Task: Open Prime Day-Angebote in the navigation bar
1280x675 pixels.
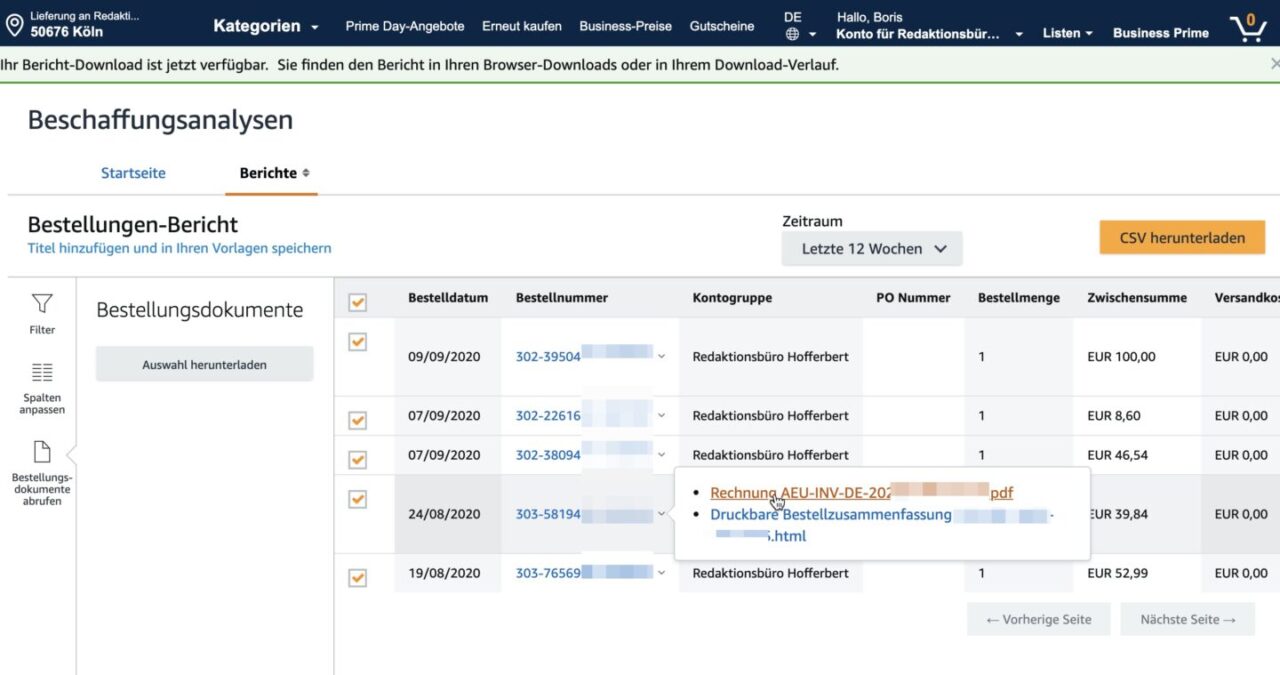Action: (404, 26)
